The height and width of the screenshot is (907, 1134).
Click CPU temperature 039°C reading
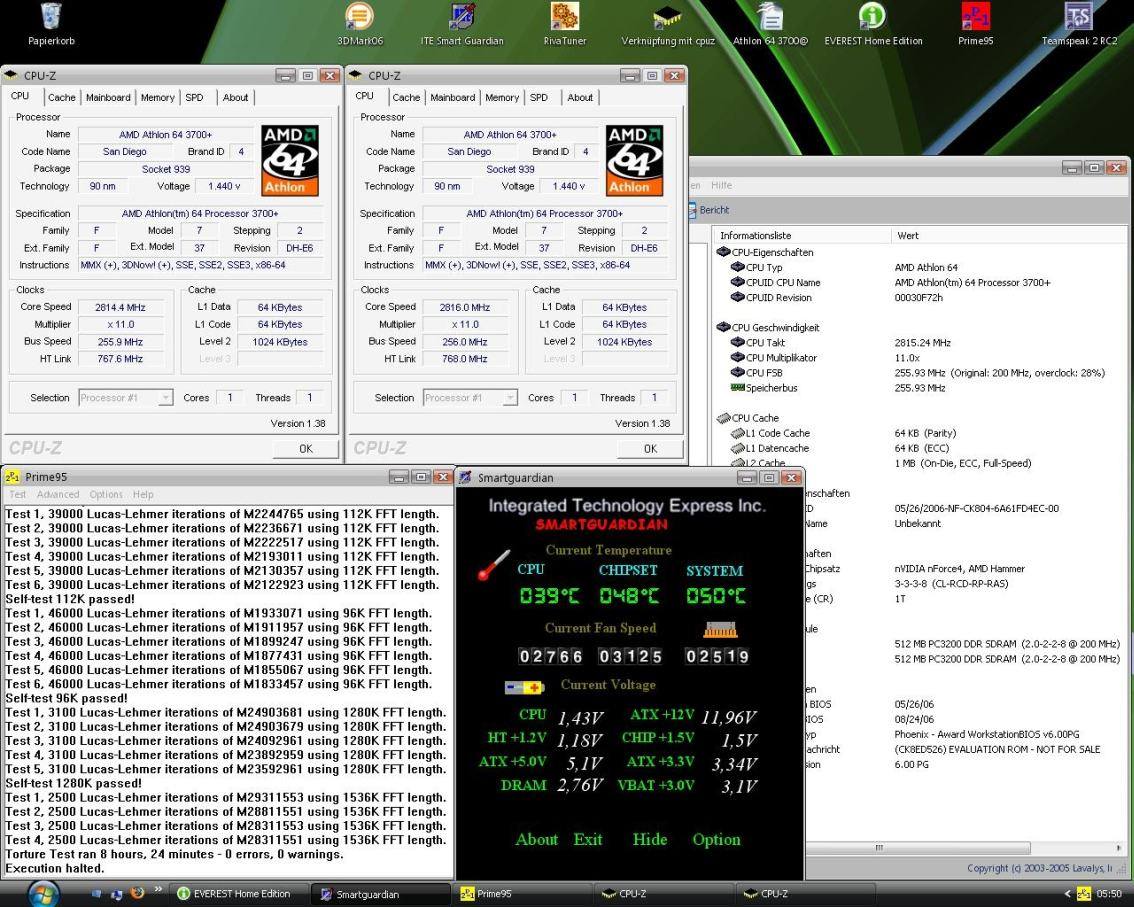550,596
